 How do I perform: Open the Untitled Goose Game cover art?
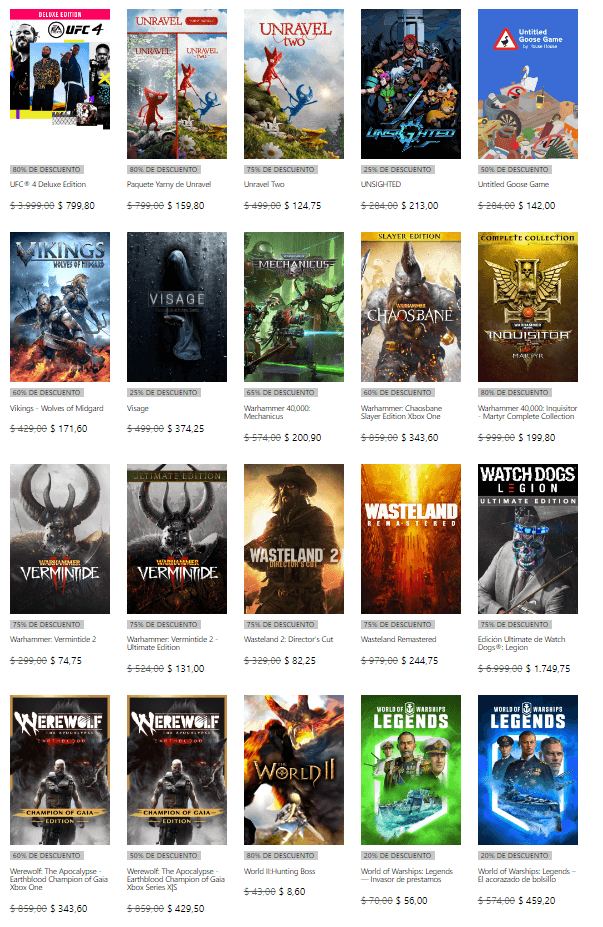pyautogui.click(x=527, y=84)
